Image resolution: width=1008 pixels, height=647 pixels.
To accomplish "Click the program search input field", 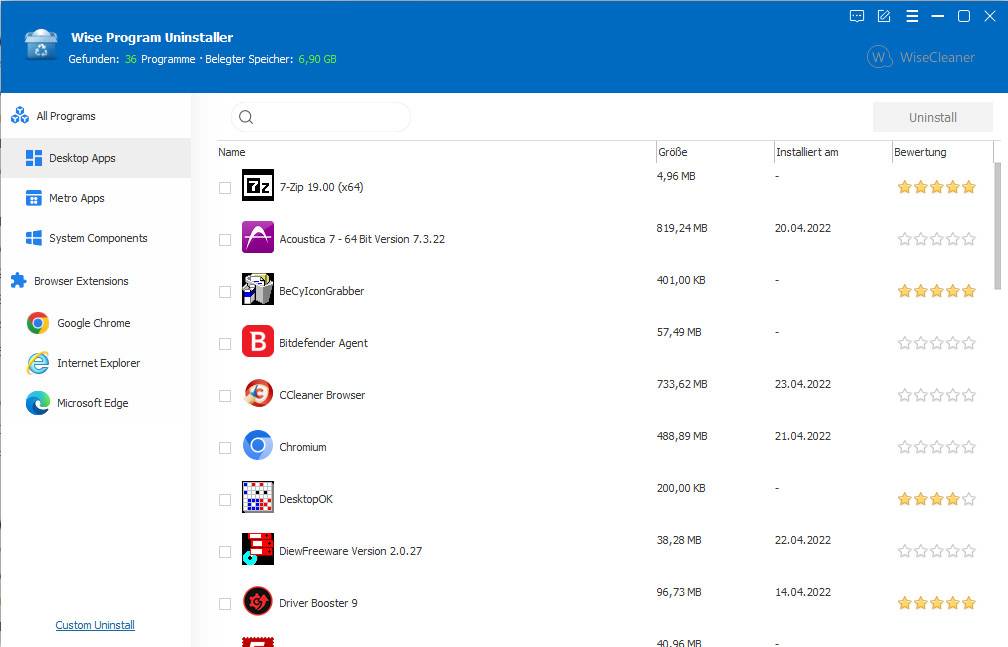I will coord(321,117).
